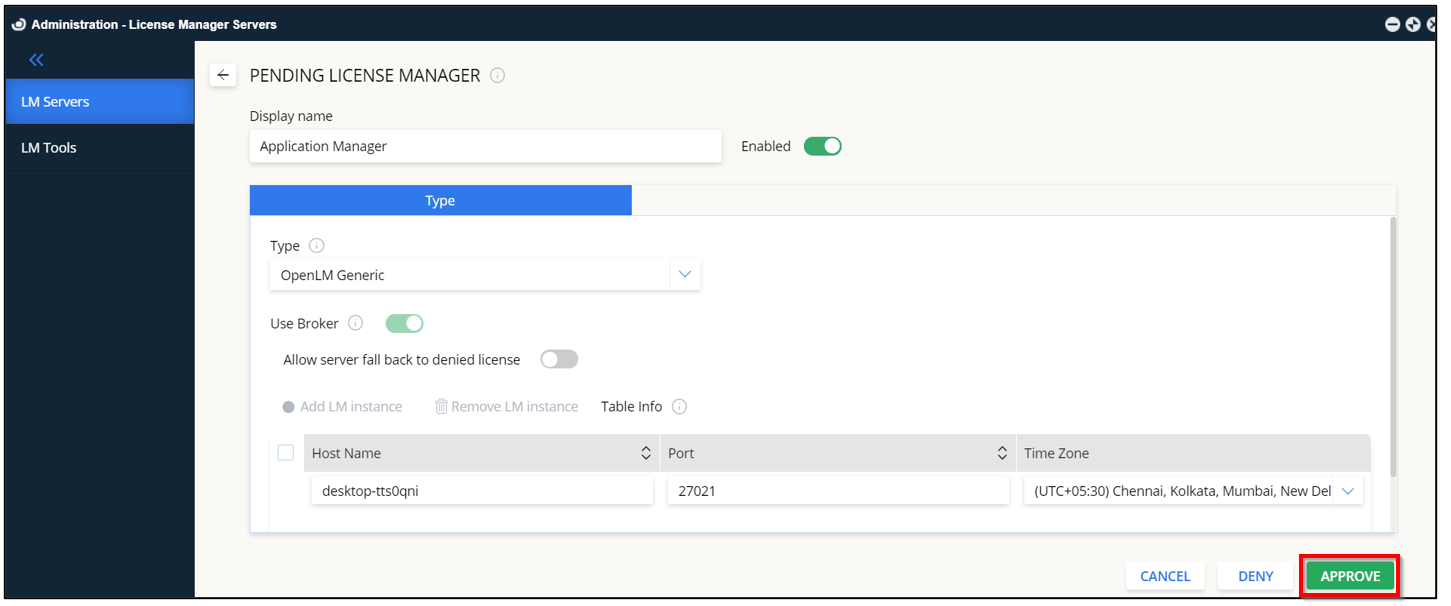Sort by Host Name column arrows
Screen dimensions: 1451x606
(x=646, y=454)
